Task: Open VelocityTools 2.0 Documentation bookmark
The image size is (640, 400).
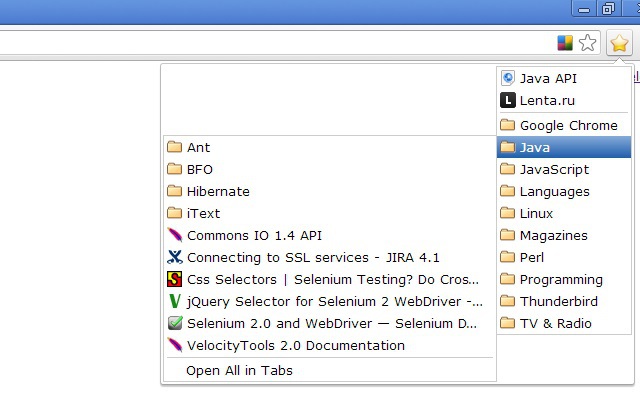Action: click(x=295, y=345)
